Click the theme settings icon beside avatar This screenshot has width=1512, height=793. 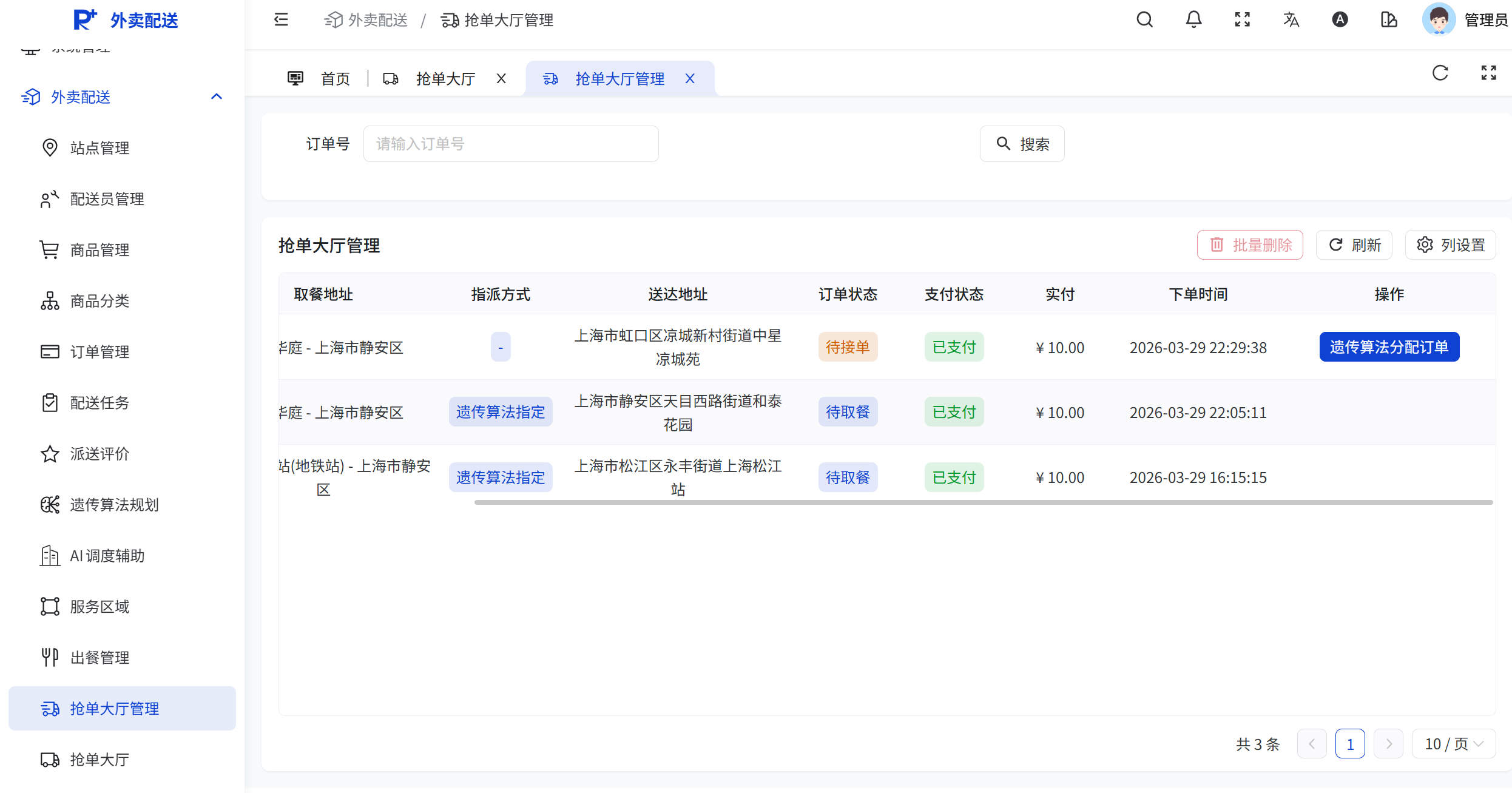tap(1389, 20)
